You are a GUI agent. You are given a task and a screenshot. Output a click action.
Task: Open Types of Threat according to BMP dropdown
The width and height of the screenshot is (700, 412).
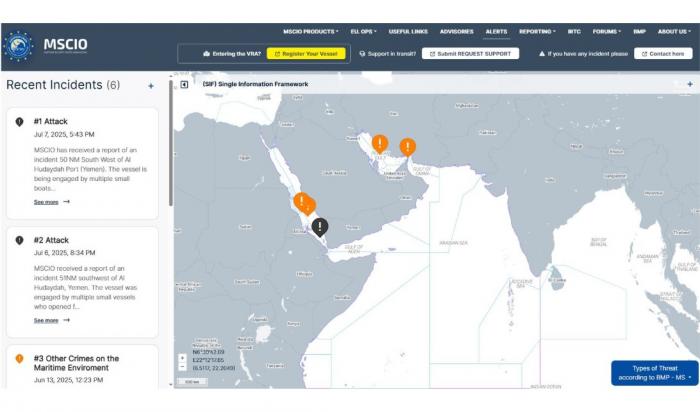654,373
